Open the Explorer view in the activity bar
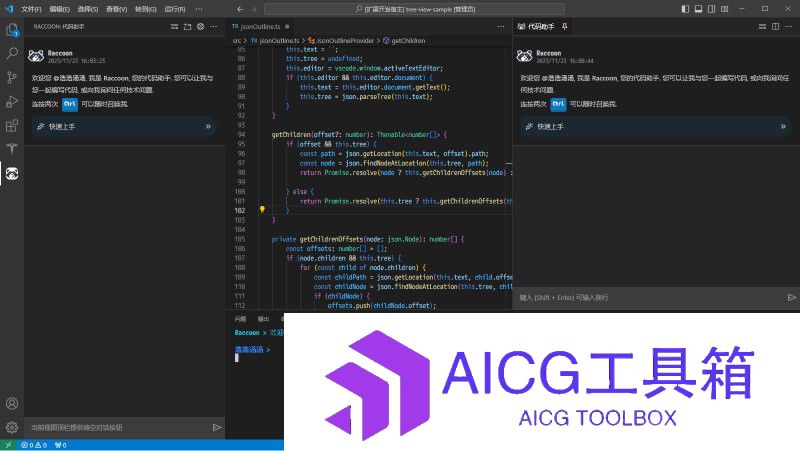Image resolution: width=800 pixels, height=451 pixels. point(12,30)
